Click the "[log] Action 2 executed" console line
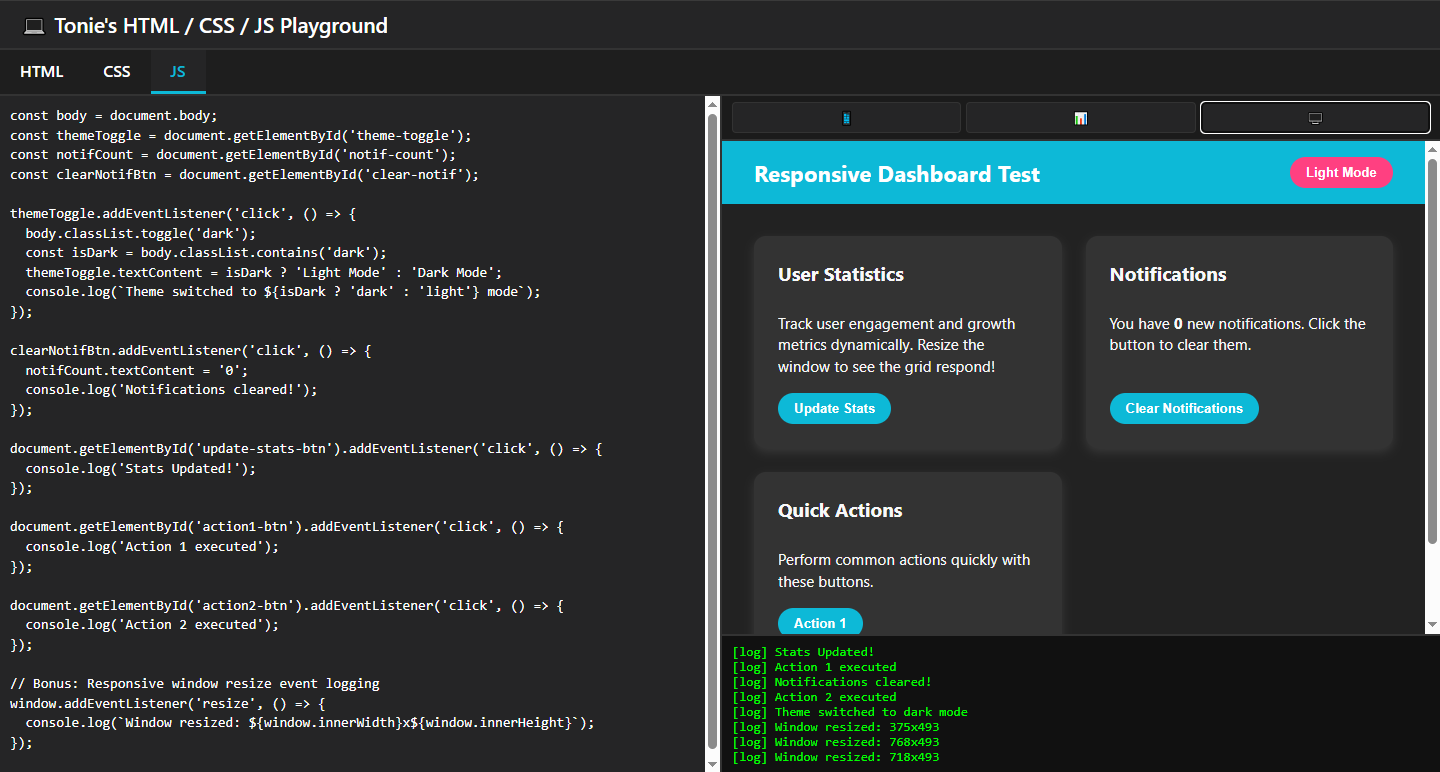The height and width of the screenshot is (772, 1440). (x=814, y=697)
